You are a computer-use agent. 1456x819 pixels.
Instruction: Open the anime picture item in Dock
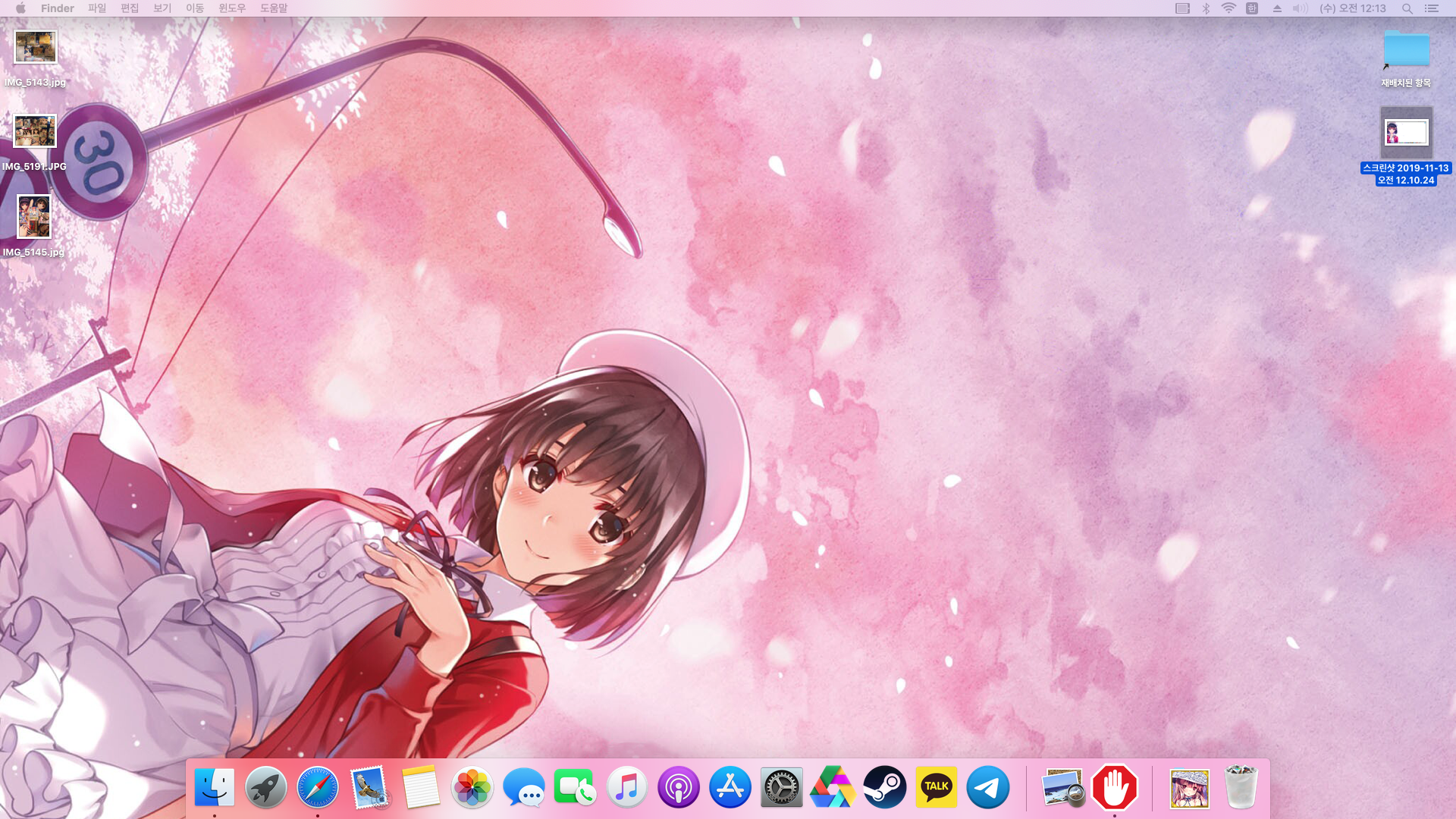pyautogui.click(x=1189, y=789)
